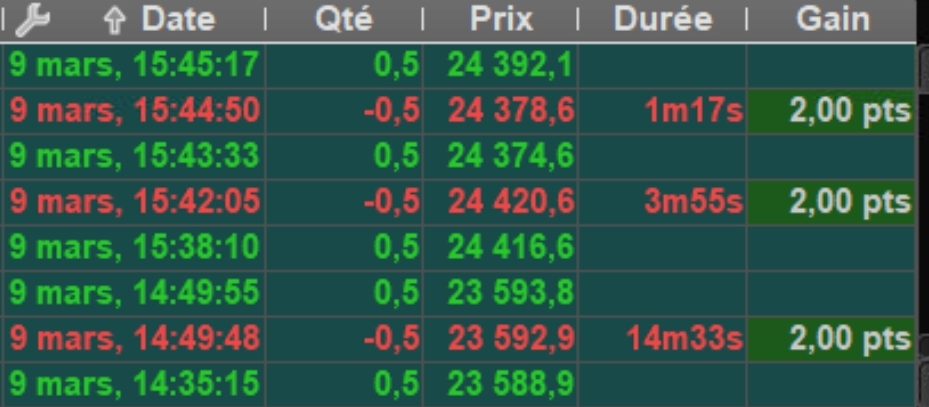This screenshot has height=407, width=929.
Task: Click the price 23 593,8
Action: (510, 292)
